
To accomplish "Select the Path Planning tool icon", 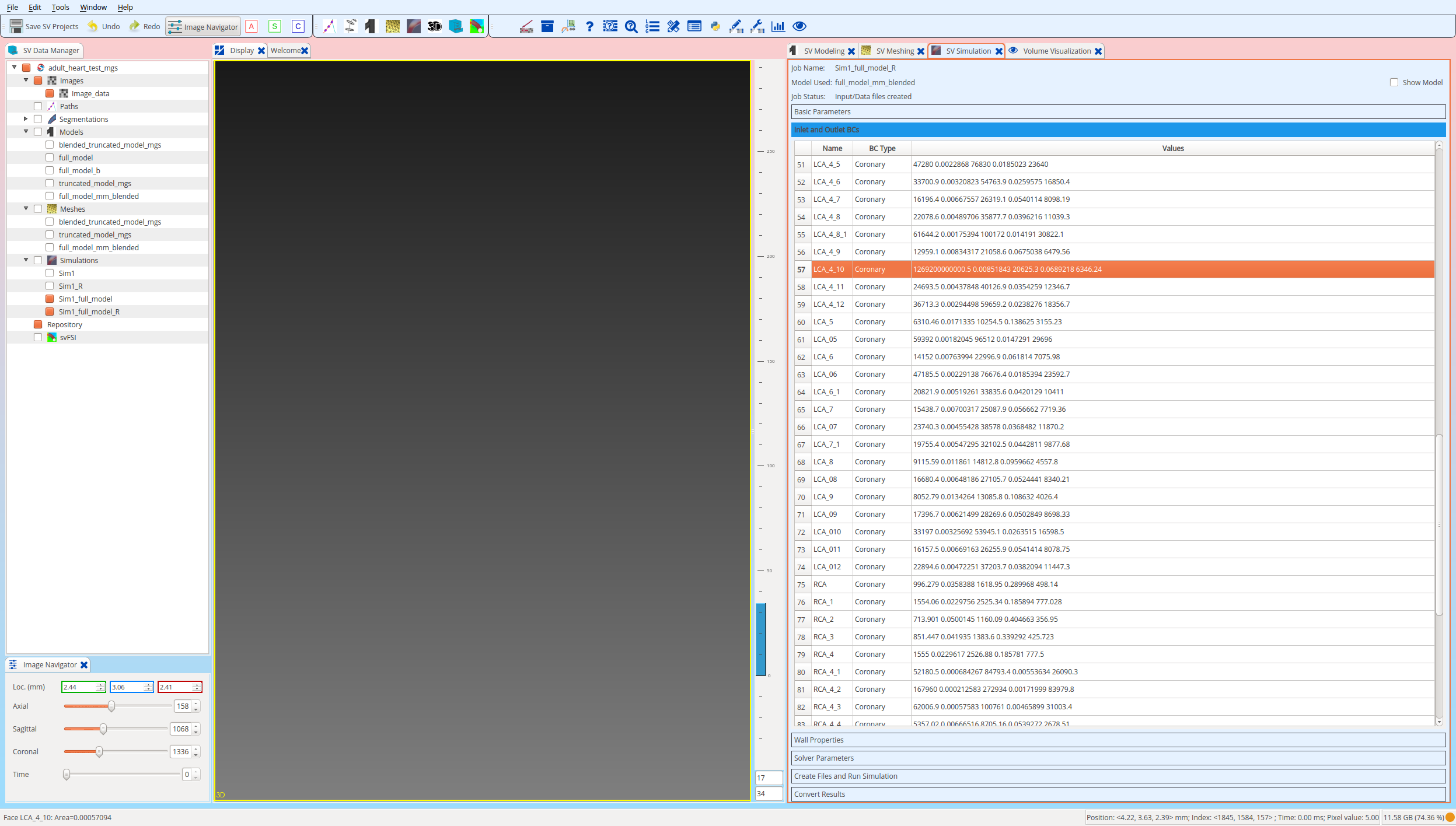I will (329, 26).
